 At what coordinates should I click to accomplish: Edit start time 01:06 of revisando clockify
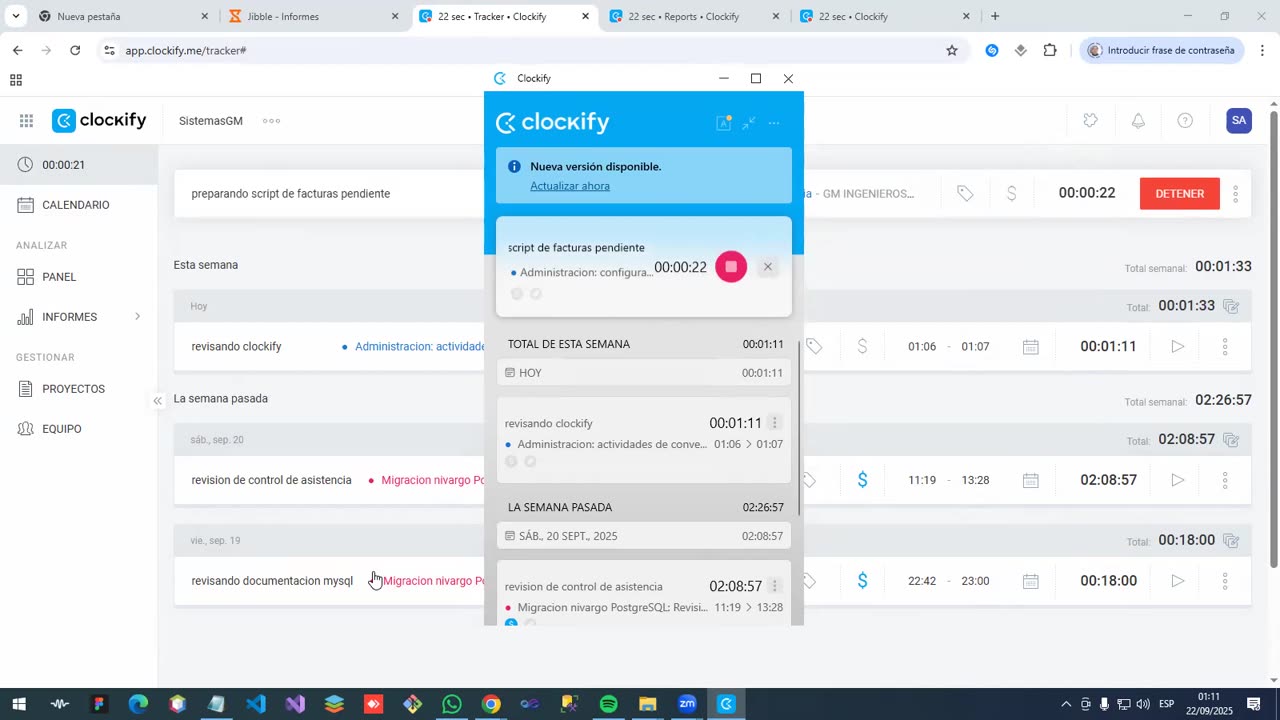tap(922, 347)
